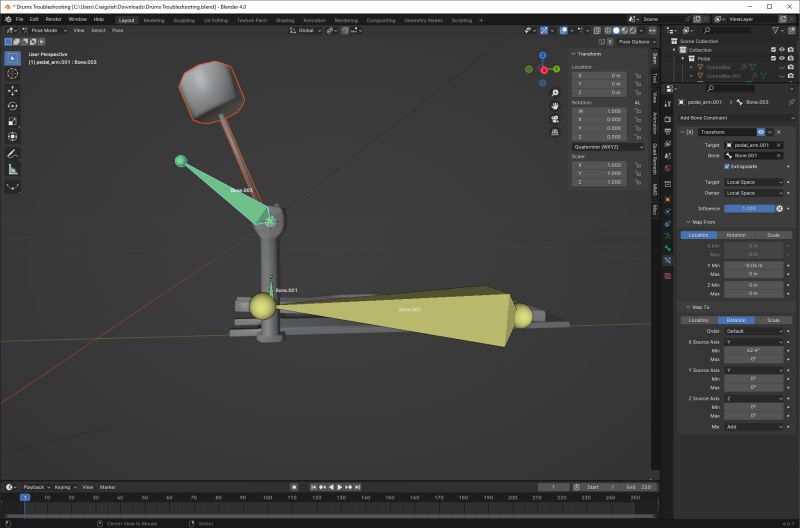The width and height of the screenshot is (800, 528).
Task: Switch viewport to rendered shading
Action: 633,31
